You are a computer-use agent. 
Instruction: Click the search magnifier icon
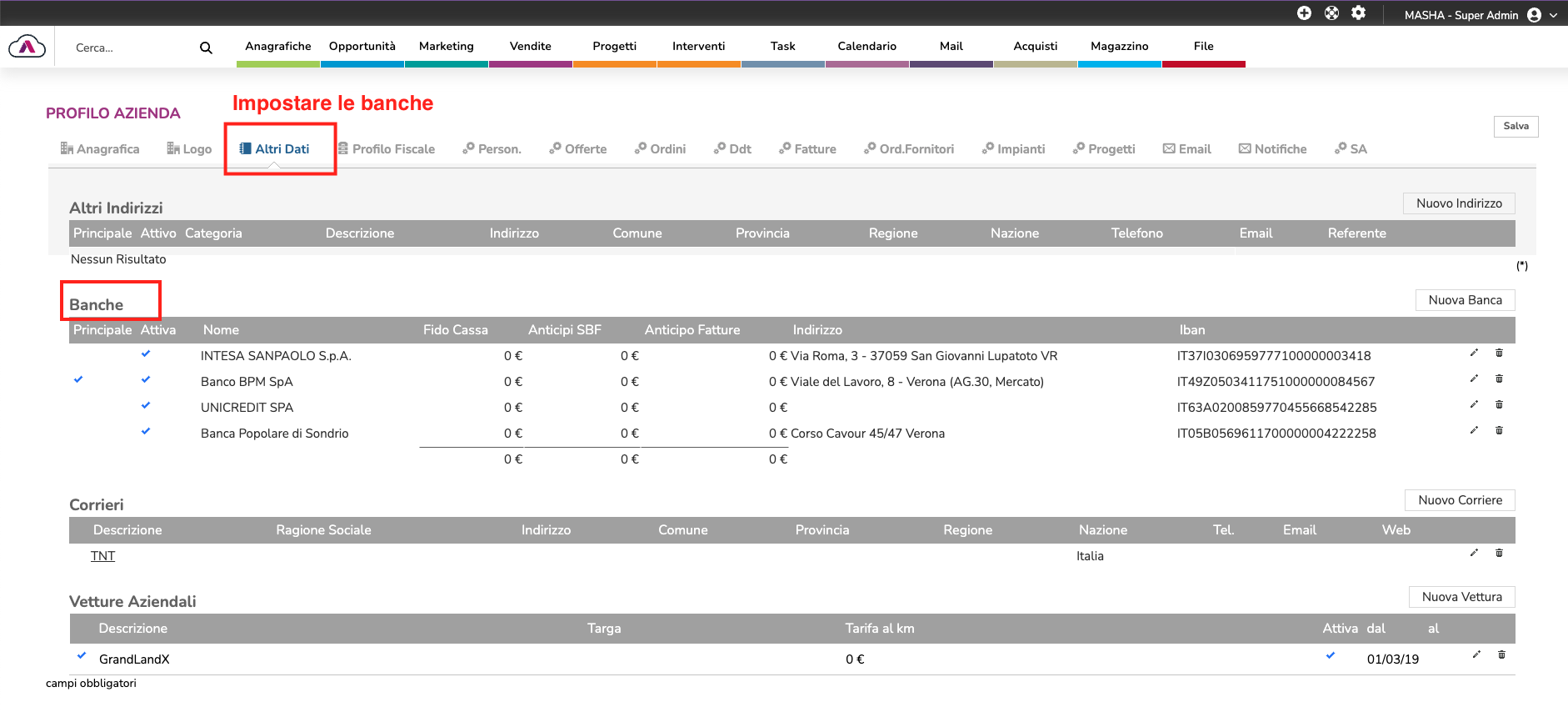pos(206,48)
